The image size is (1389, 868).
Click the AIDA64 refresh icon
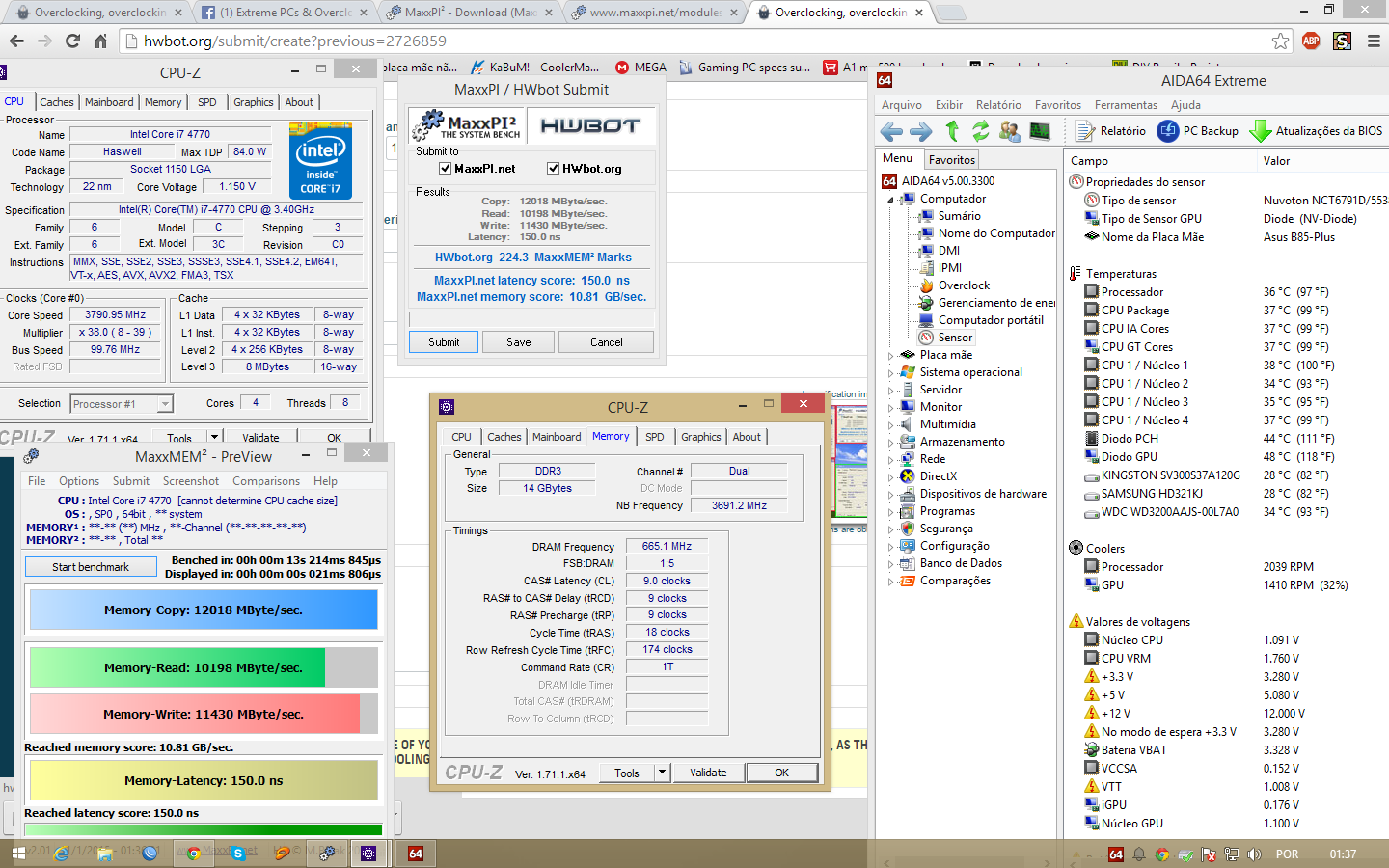(x=981, y=131)
